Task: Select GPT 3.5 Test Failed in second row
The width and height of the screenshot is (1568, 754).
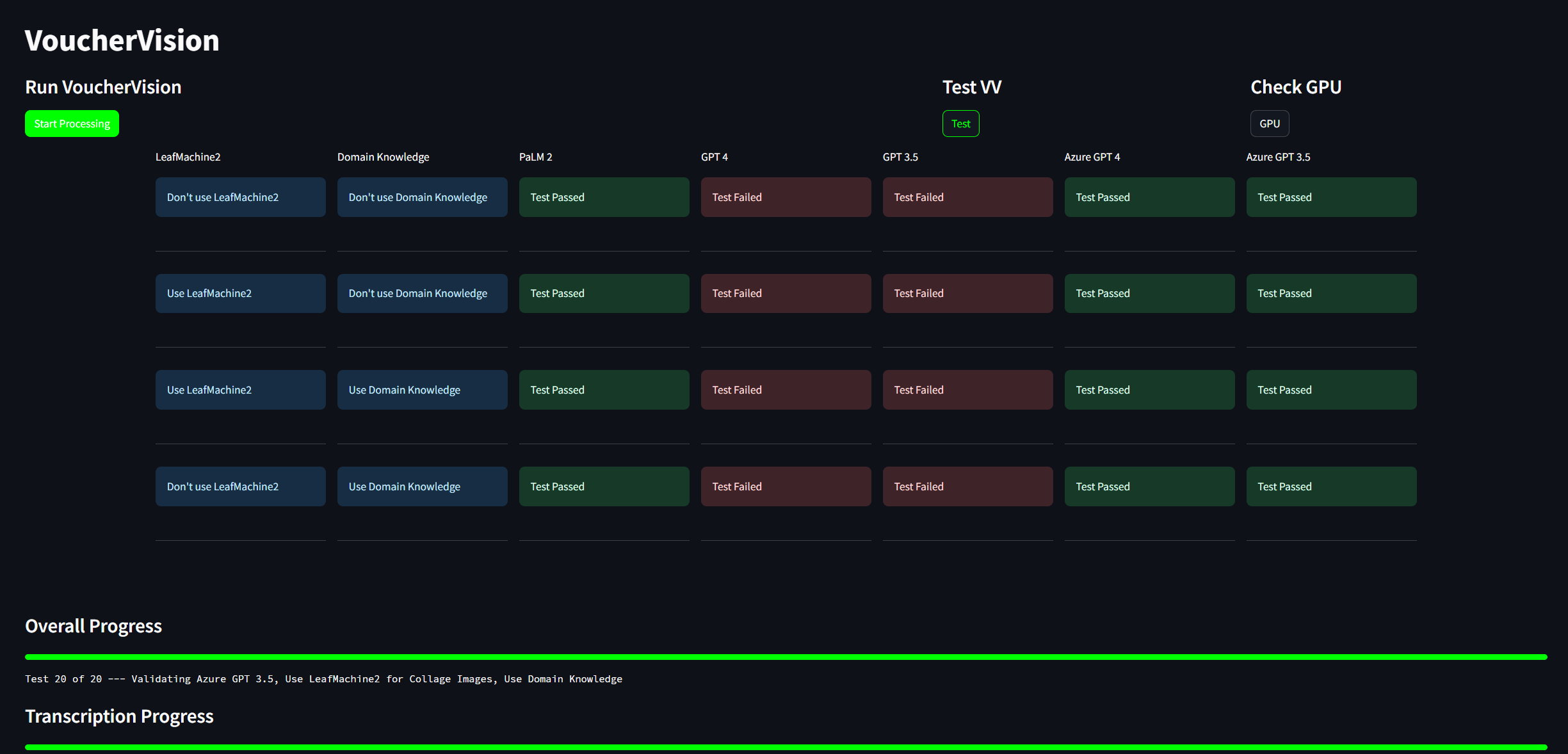Action: click(x=967, y=293)
